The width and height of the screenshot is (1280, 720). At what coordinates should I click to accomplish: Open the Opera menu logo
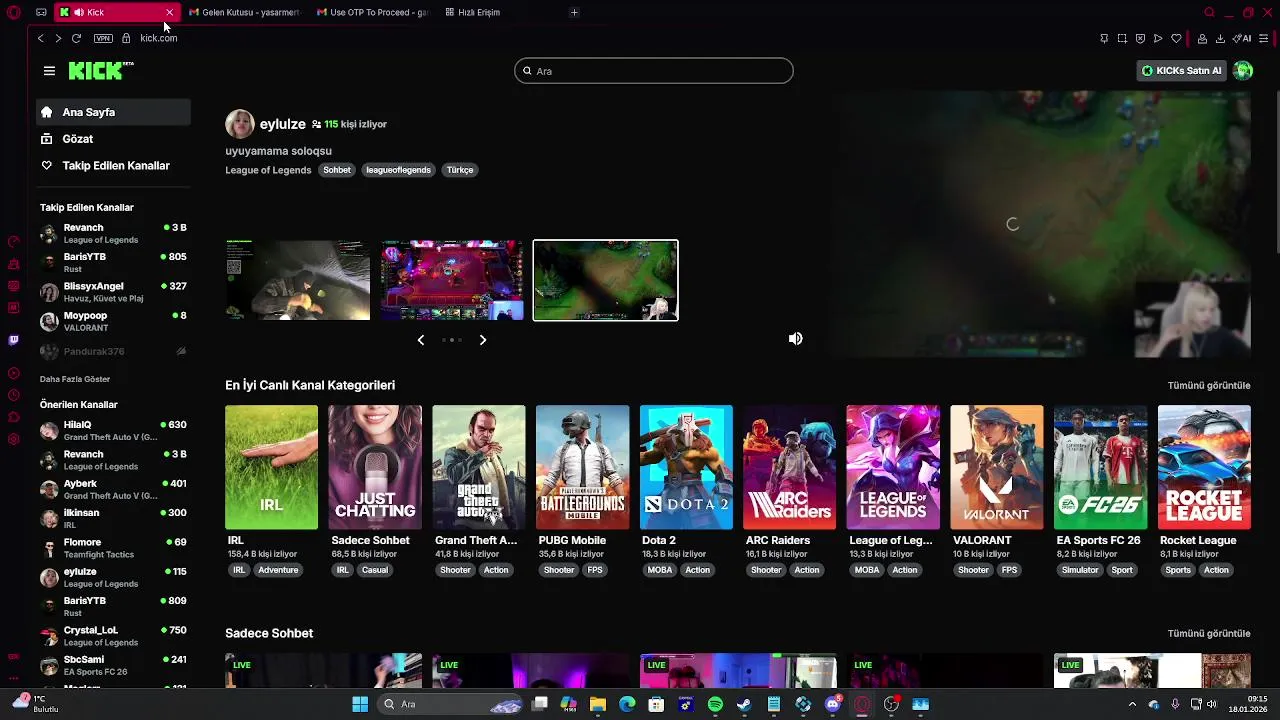(x=13, y=12)
